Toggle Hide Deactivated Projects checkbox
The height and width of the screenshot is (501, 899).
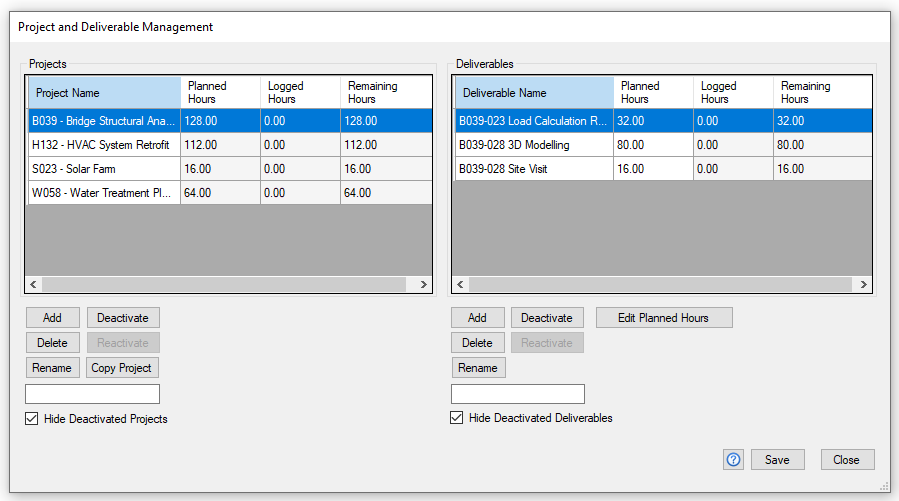tap(32, 418)
